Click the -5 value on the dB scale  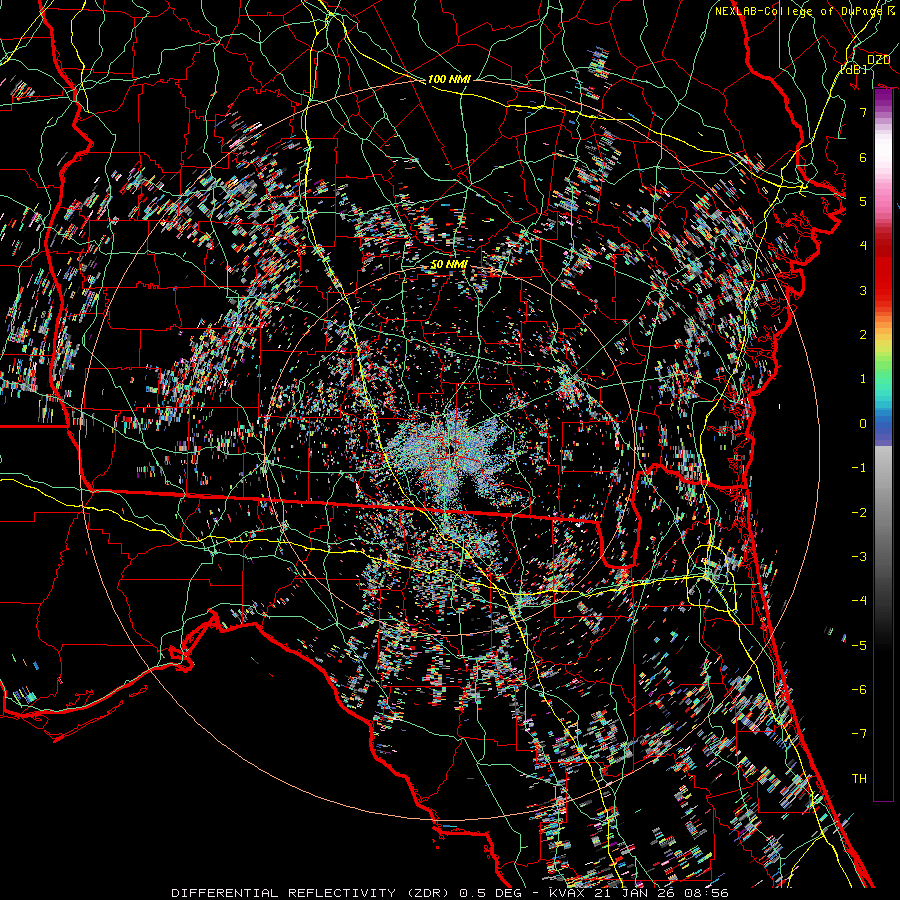coord(859,646)
